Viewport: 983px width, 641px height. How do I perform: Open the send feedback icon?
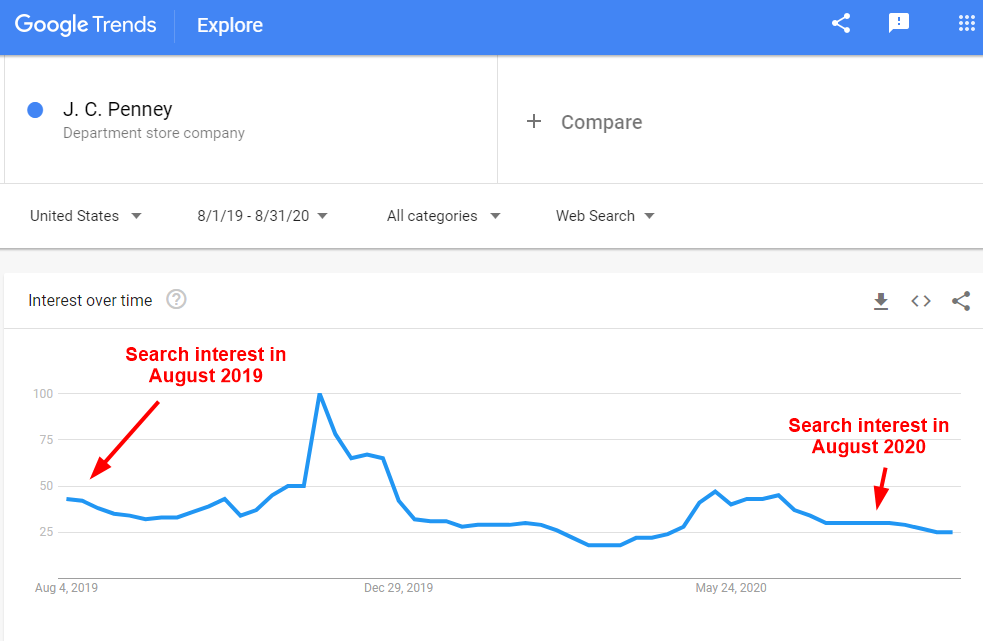click(x=899, y=24)
